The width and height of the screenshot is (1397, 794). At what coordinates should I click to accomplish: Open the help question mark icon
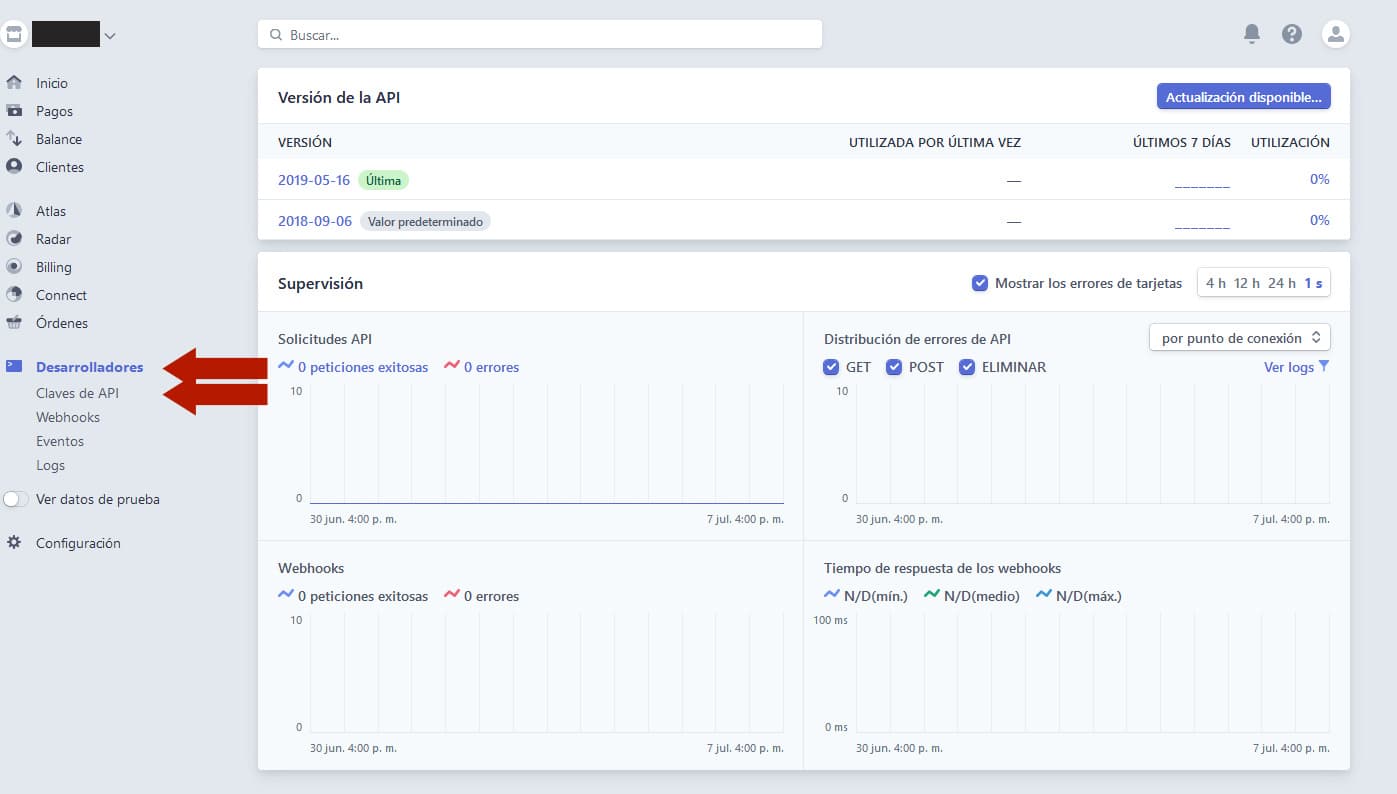coord(1292,34)
